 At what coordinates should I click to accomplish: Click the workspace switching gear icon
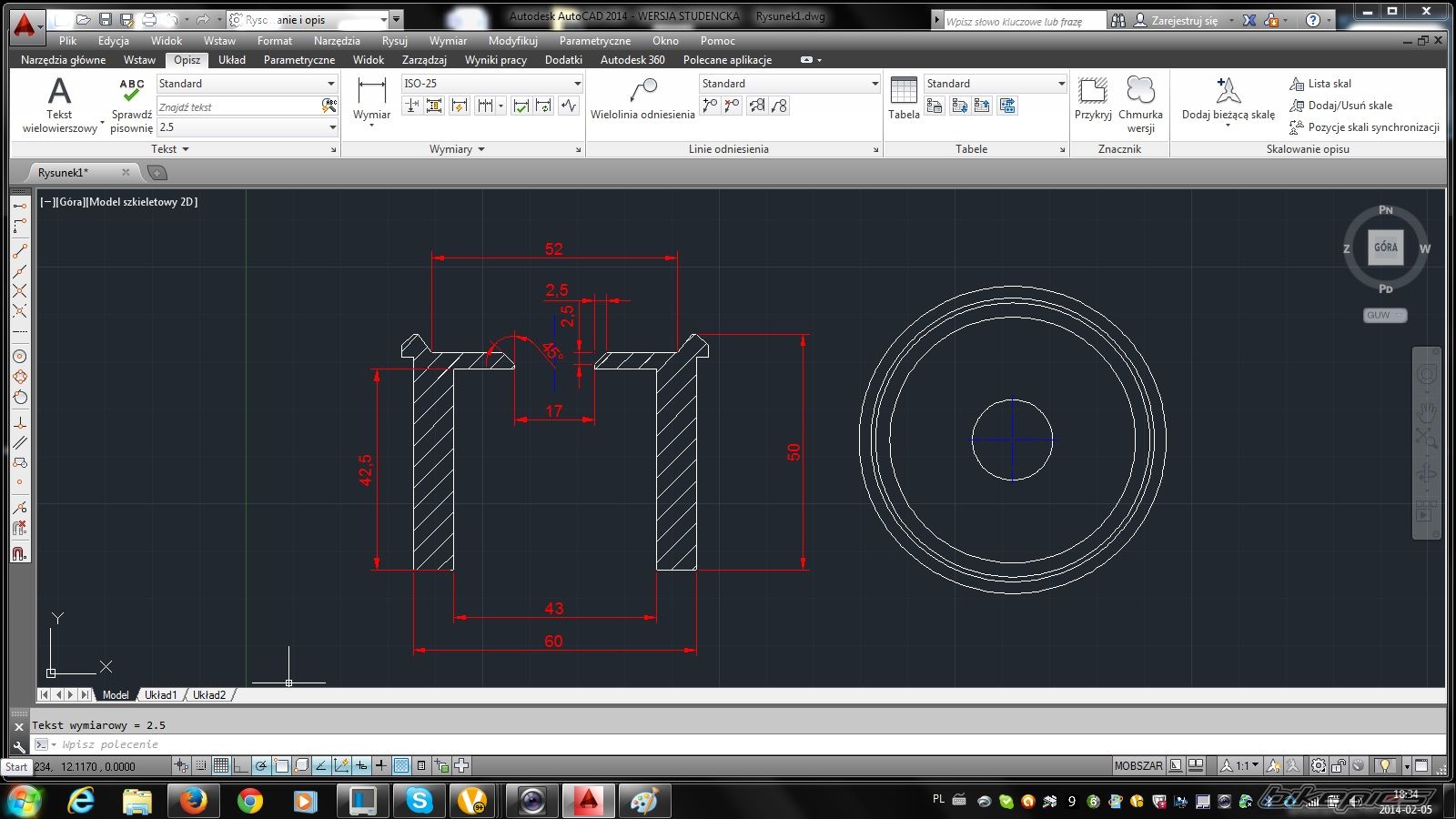tap(1319, 765)
